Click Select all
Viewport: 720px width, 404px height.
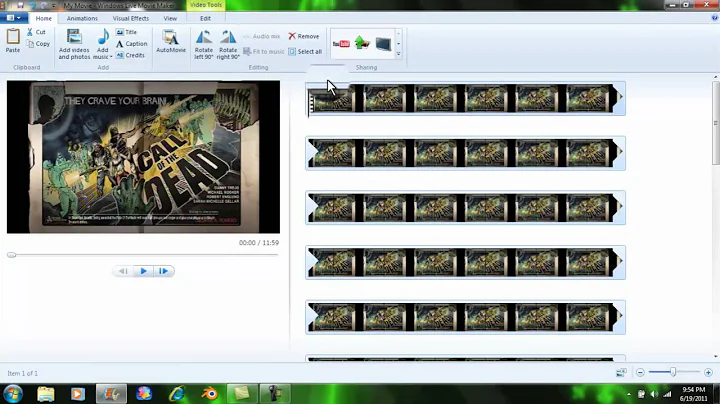[305, 51]
